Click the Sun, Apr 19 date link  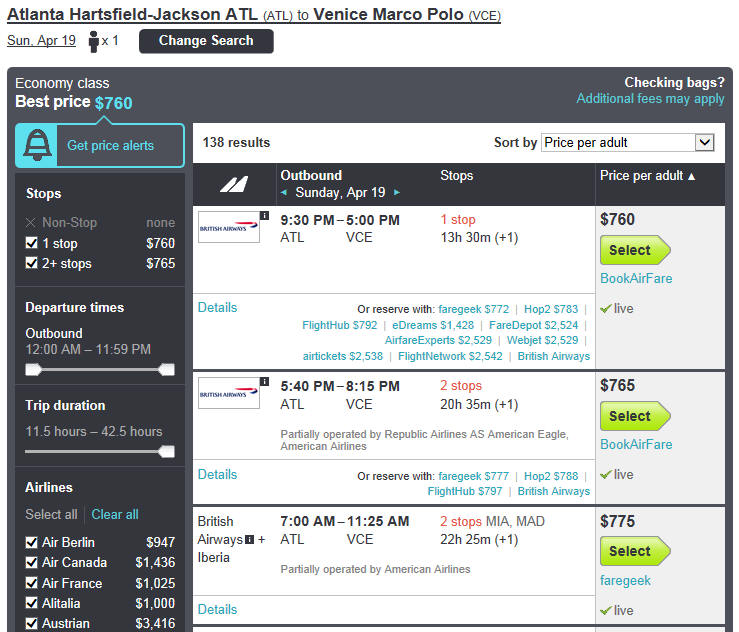41,41
